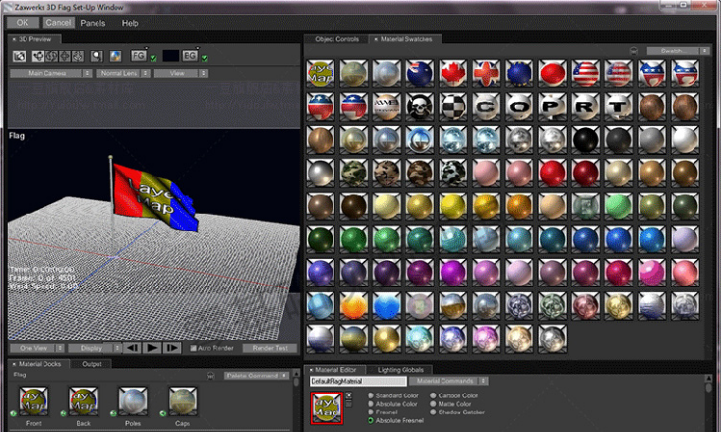Open the Panels menu
This screenshot has width=721, height=432.
pyautogui.click(x=92, y=22)
